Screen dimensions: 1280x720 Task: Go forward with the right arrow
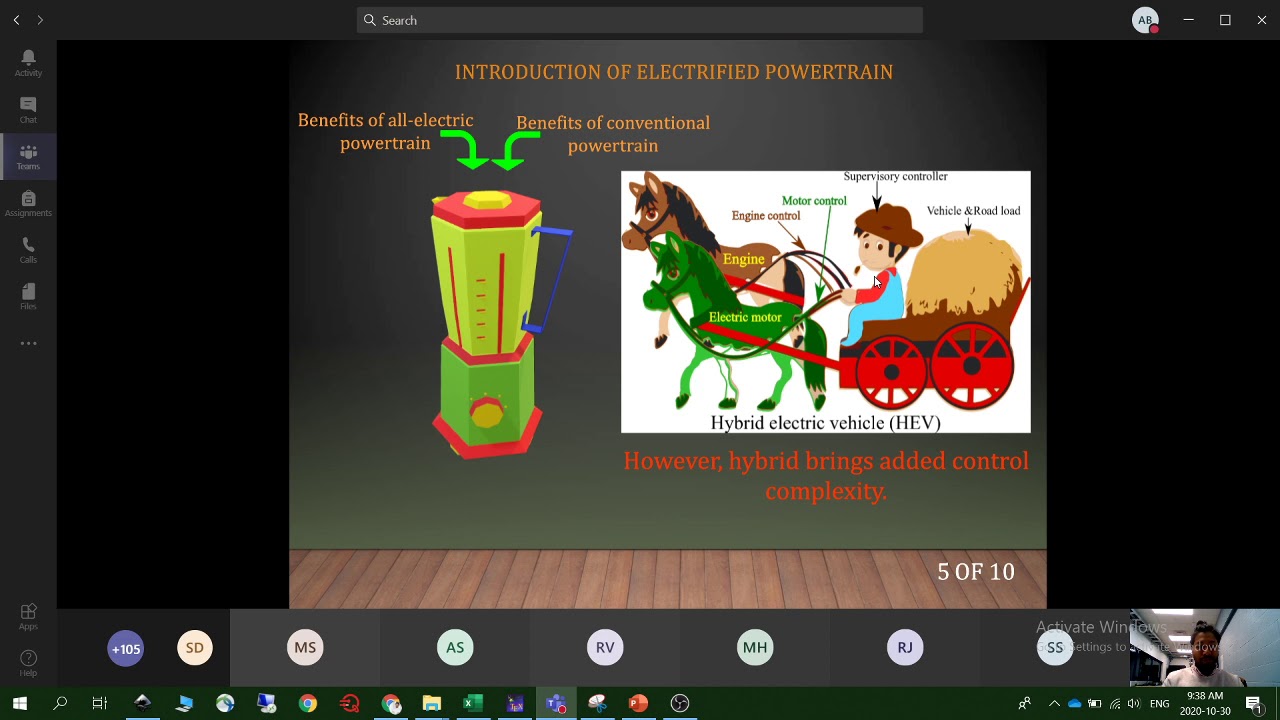tap(40, 20)
